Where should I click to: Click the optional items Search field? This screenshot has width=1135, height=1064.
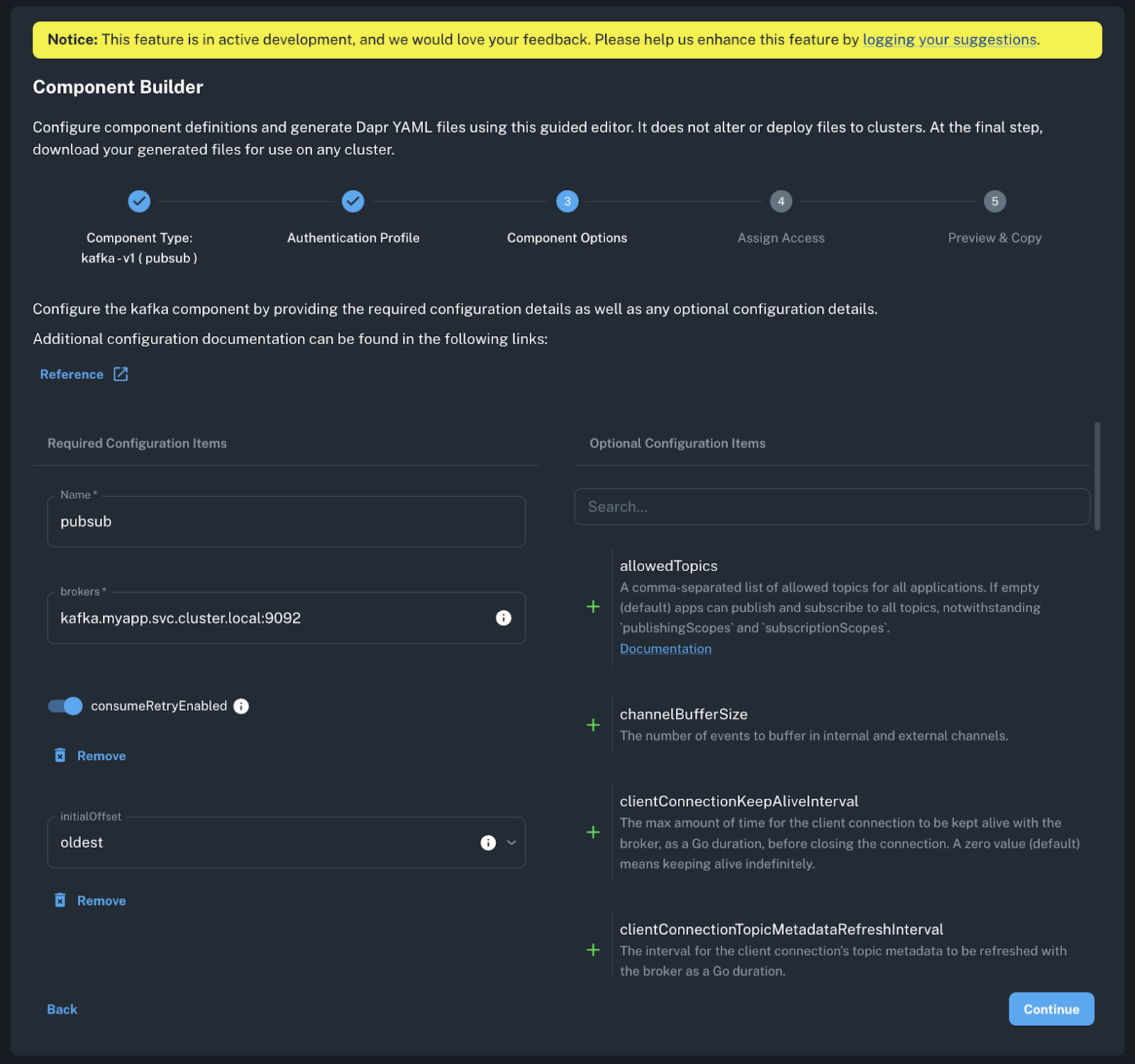coord(831,506)
